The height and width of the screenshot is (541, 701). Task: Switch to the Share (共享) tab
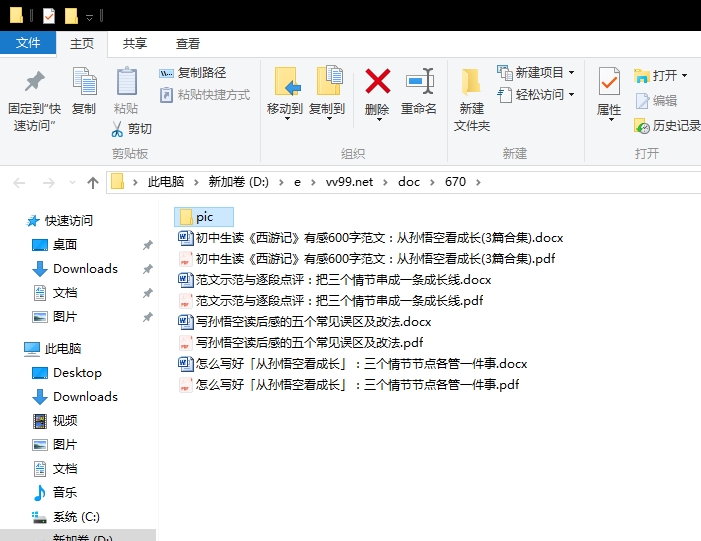[135, 44]
